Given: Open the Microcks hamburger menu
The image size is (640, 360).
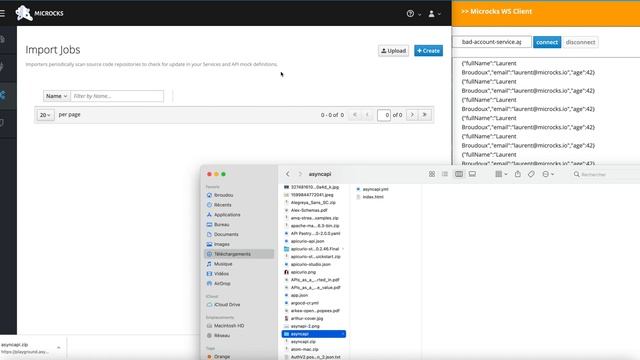Looking at the screenshot, I should [x=2, y=13].
